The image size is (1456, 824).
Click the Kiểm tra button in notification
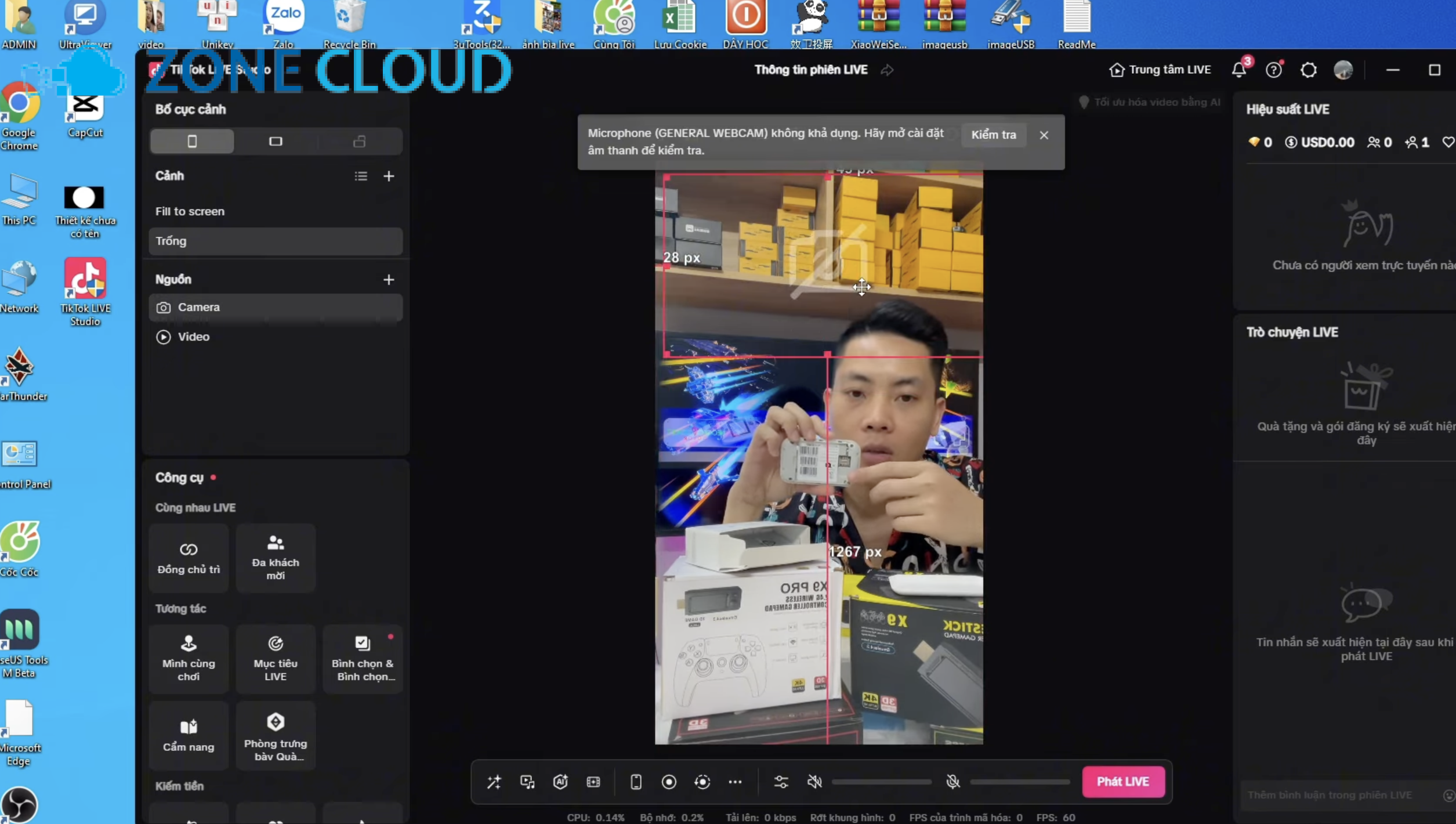click(994, 135)
